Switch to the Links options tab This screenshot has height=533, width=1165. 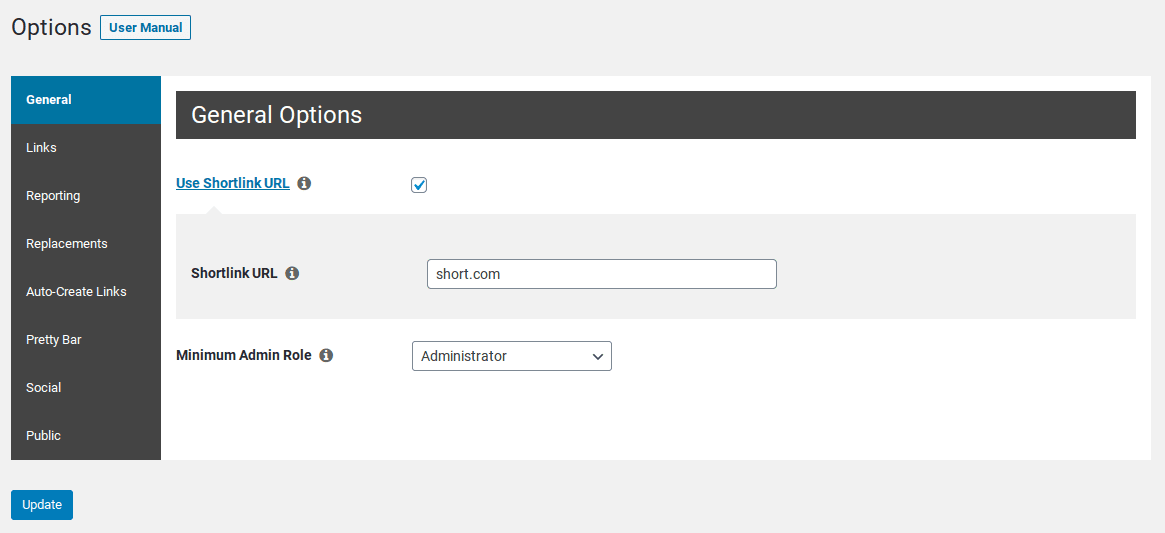click(x=86, y=148)
